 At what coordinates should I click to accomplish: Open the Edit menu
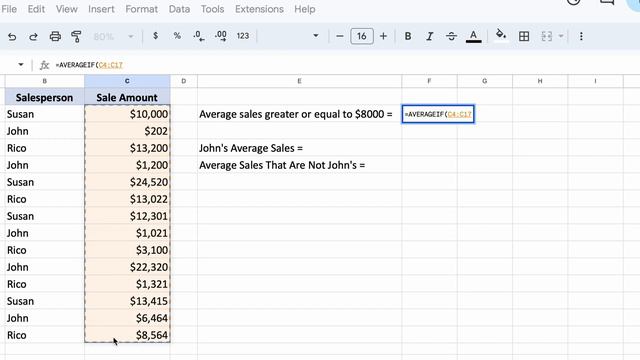pyautogui.click(x=36, y=9)
